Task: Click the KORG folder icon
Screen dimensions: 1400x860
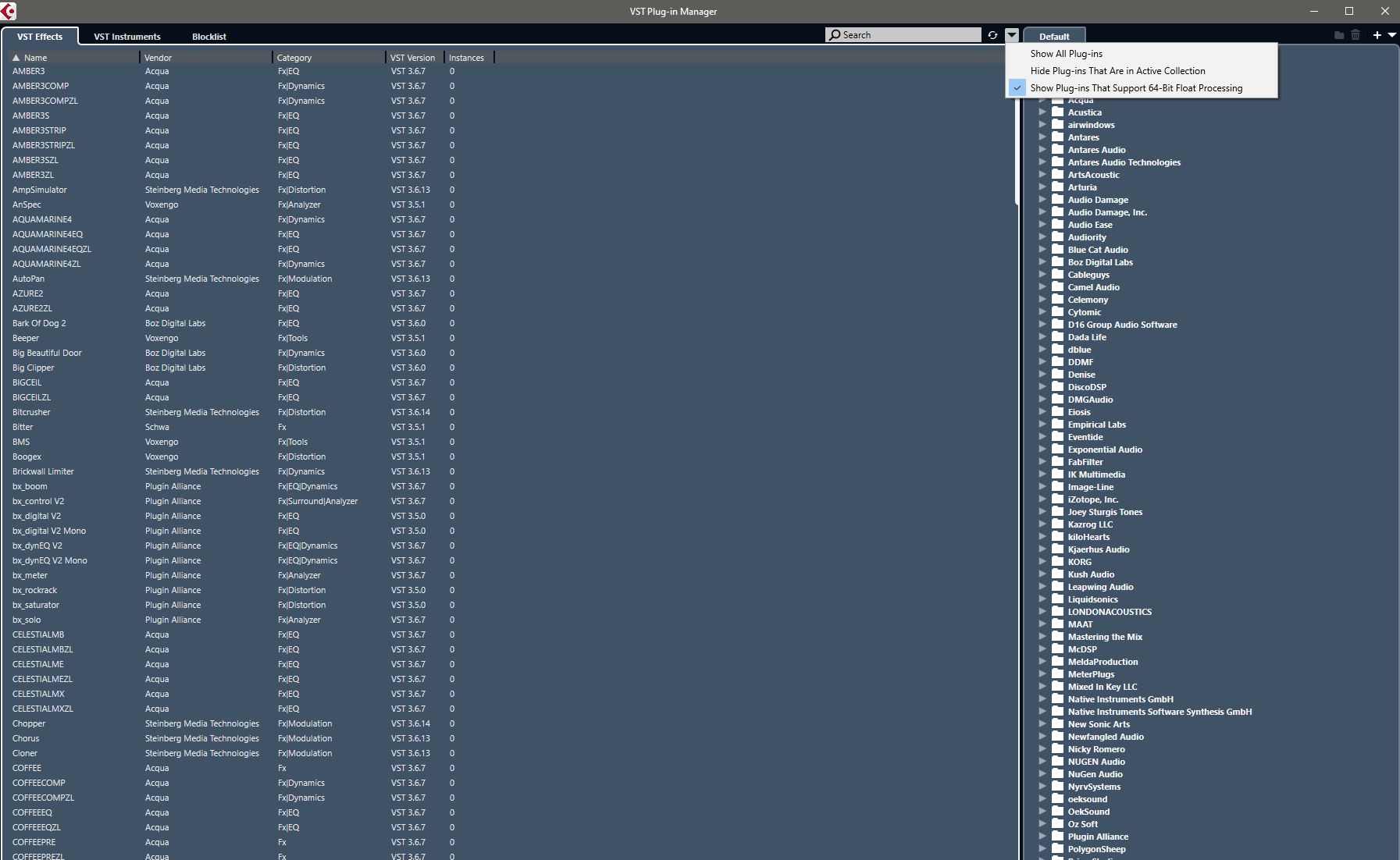Action: [1058, 561]
